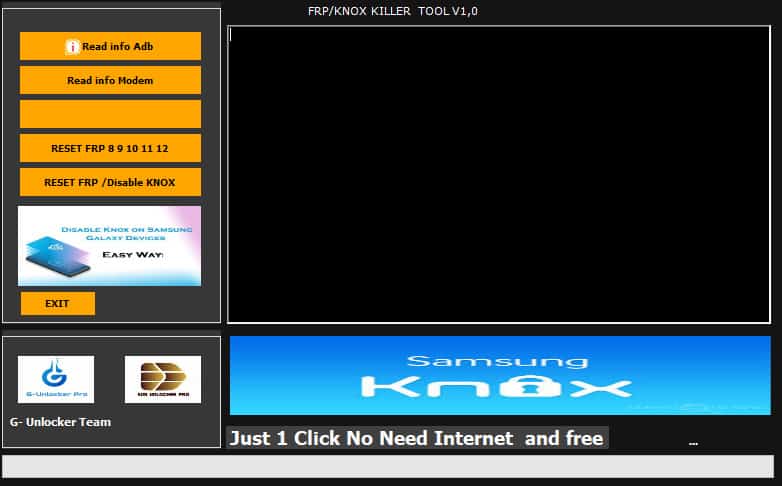Open the Disable Knox on Samsung banner image
This screenshot has height=486, width=782.
coord(110,246)
